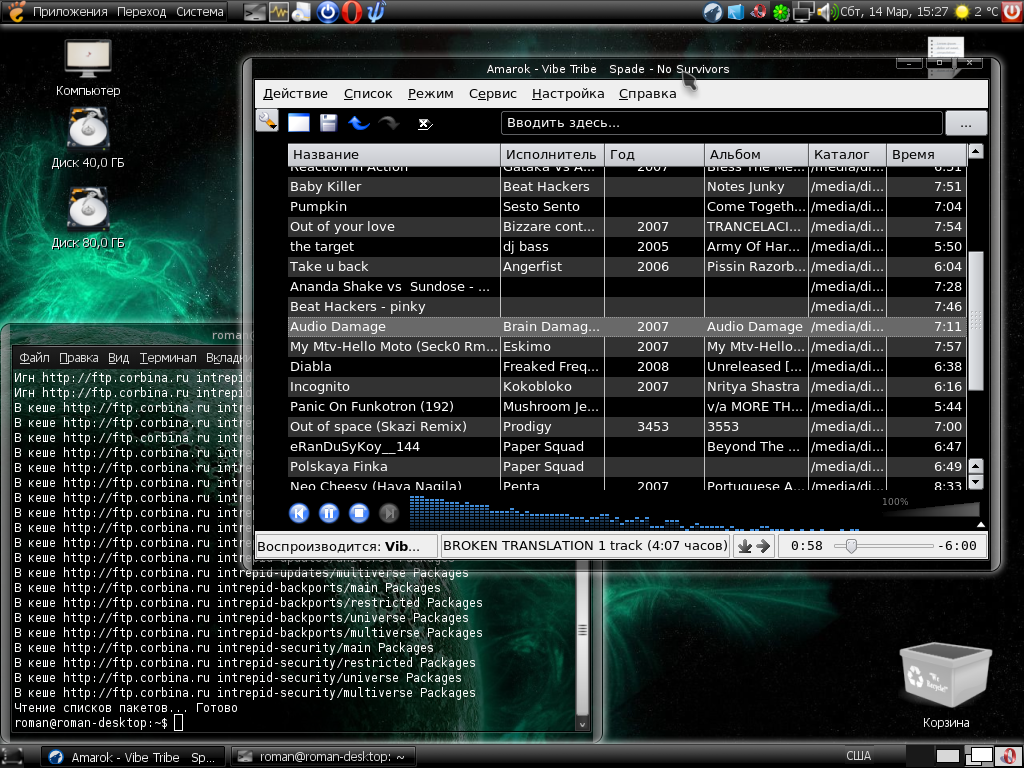Click the '...' filter options button
The width and height of the screenshot is (1024, 768).
coord(966,123)
